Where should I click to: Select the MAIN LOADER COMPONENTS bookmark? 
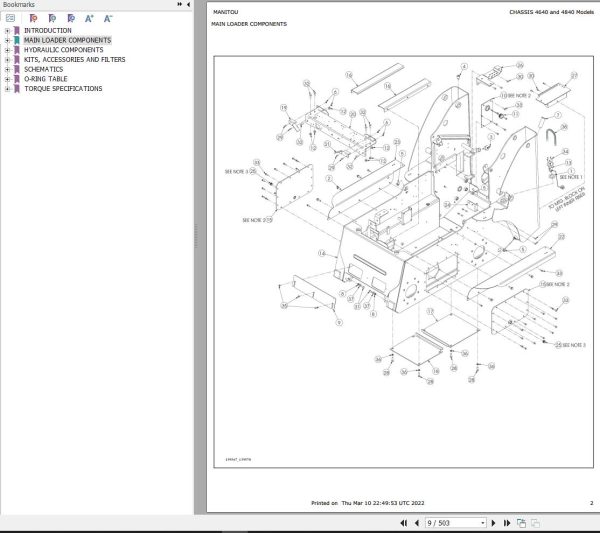[67, 40]
